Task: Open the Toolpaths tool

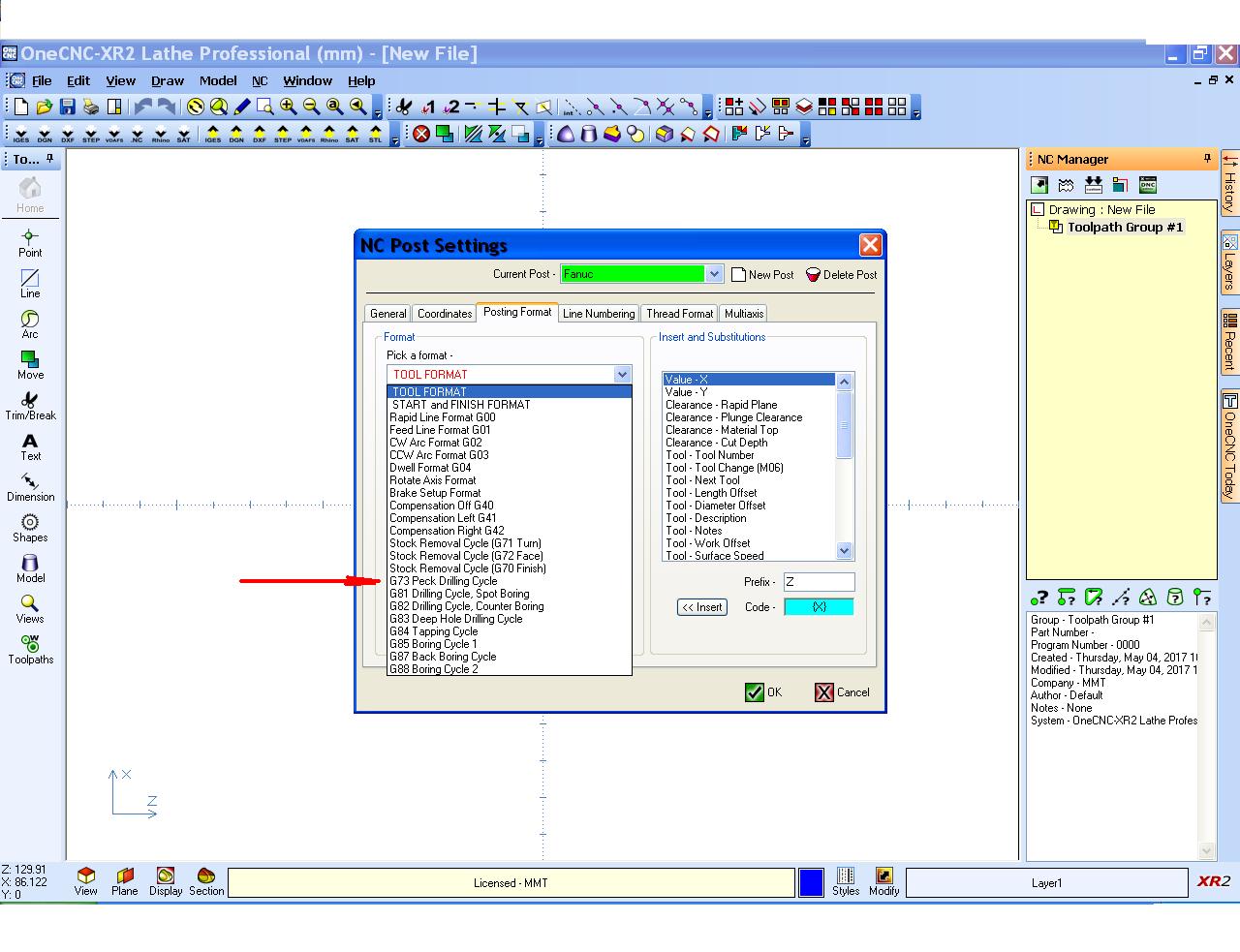Action: tap(30, 650)
